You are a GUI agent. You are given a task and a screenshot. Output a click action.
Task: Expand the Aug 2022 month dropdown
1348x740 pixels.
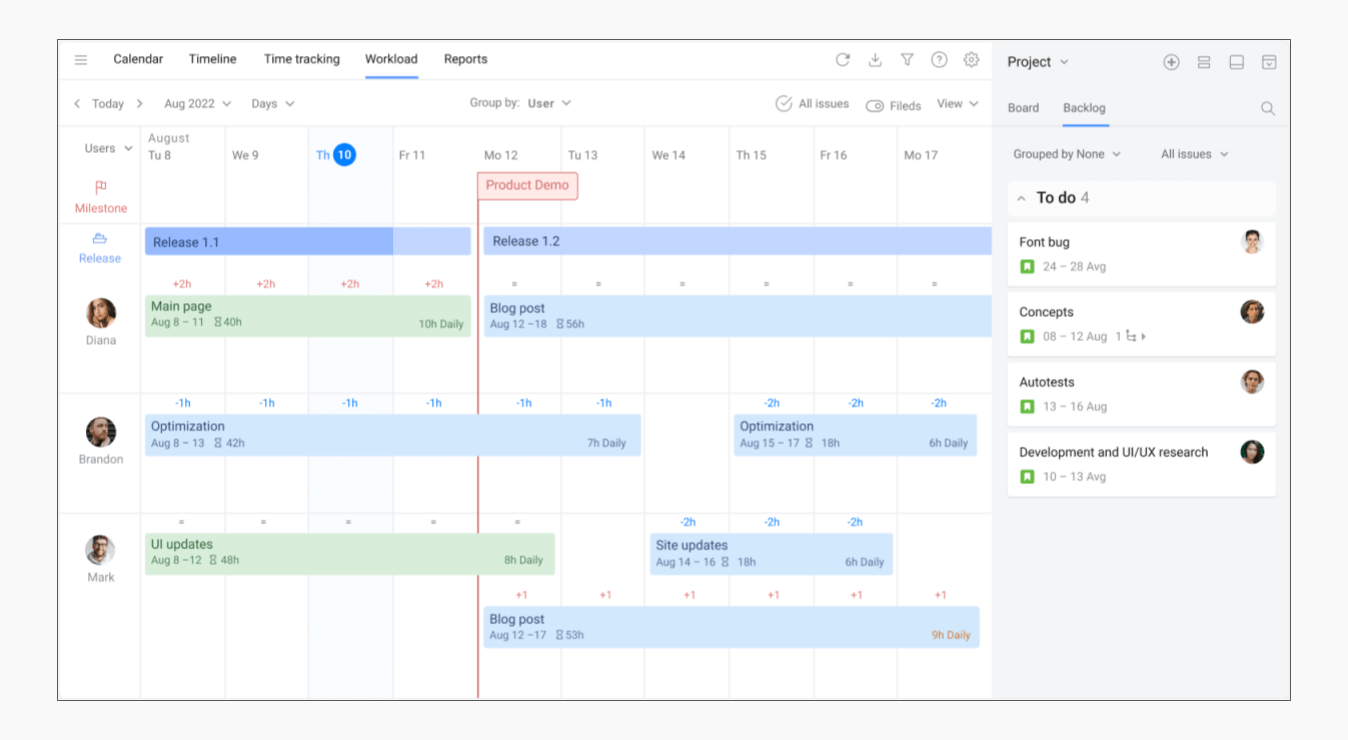coord(197,104)
